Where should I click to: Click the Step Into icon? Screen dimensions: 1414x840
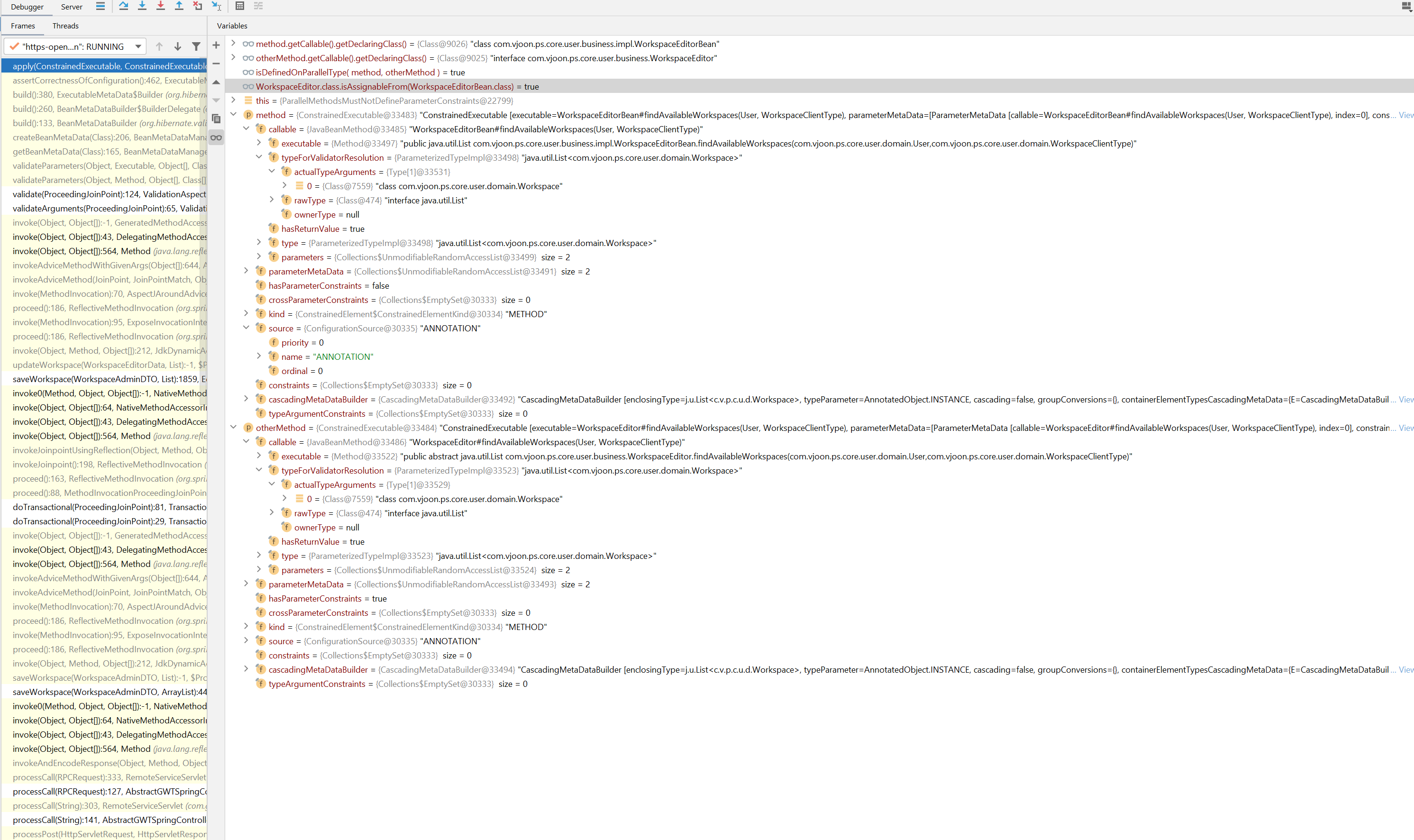coord(142,6)
